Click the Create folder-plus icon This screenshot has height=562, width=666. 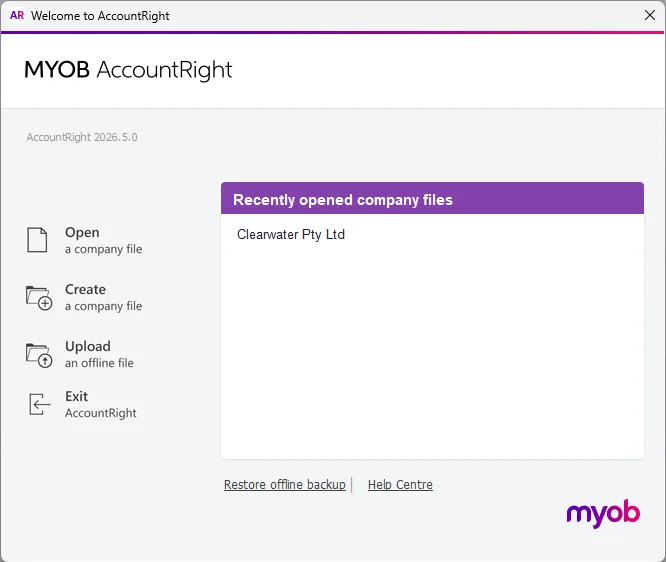point(39,298)
